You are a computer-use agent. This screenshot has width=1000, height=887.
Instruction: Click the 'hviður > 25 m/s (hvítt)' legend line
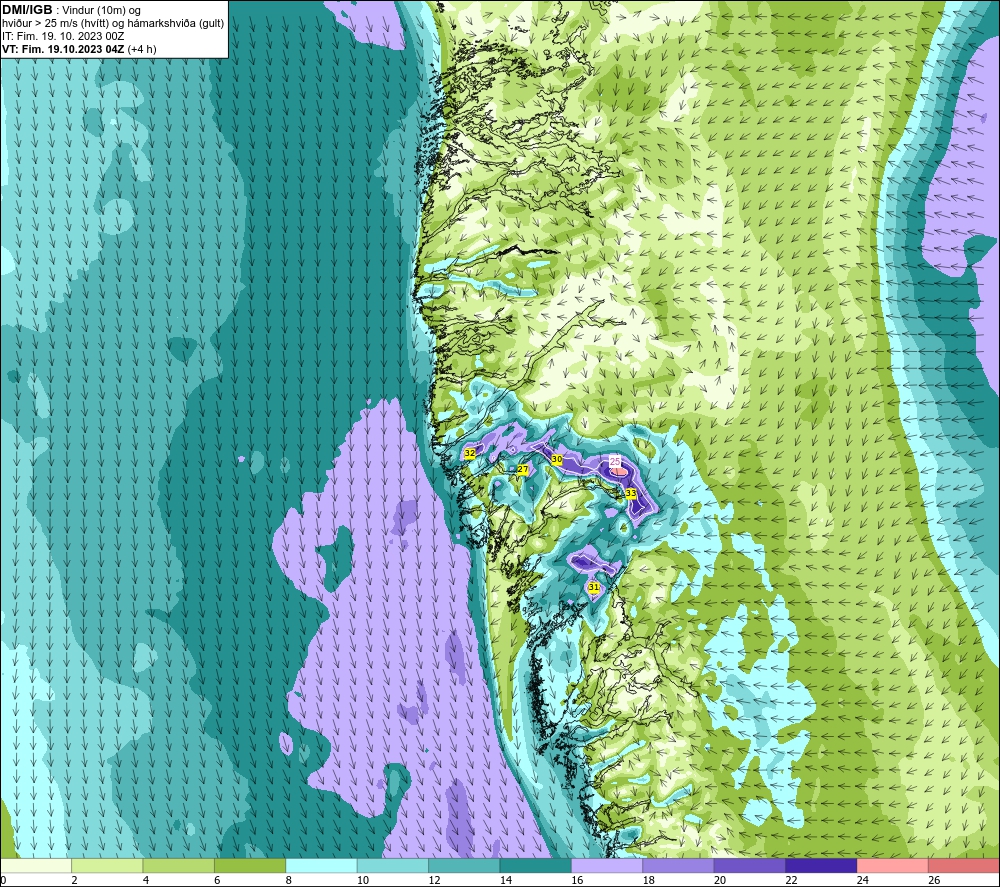tap(59, 23)
